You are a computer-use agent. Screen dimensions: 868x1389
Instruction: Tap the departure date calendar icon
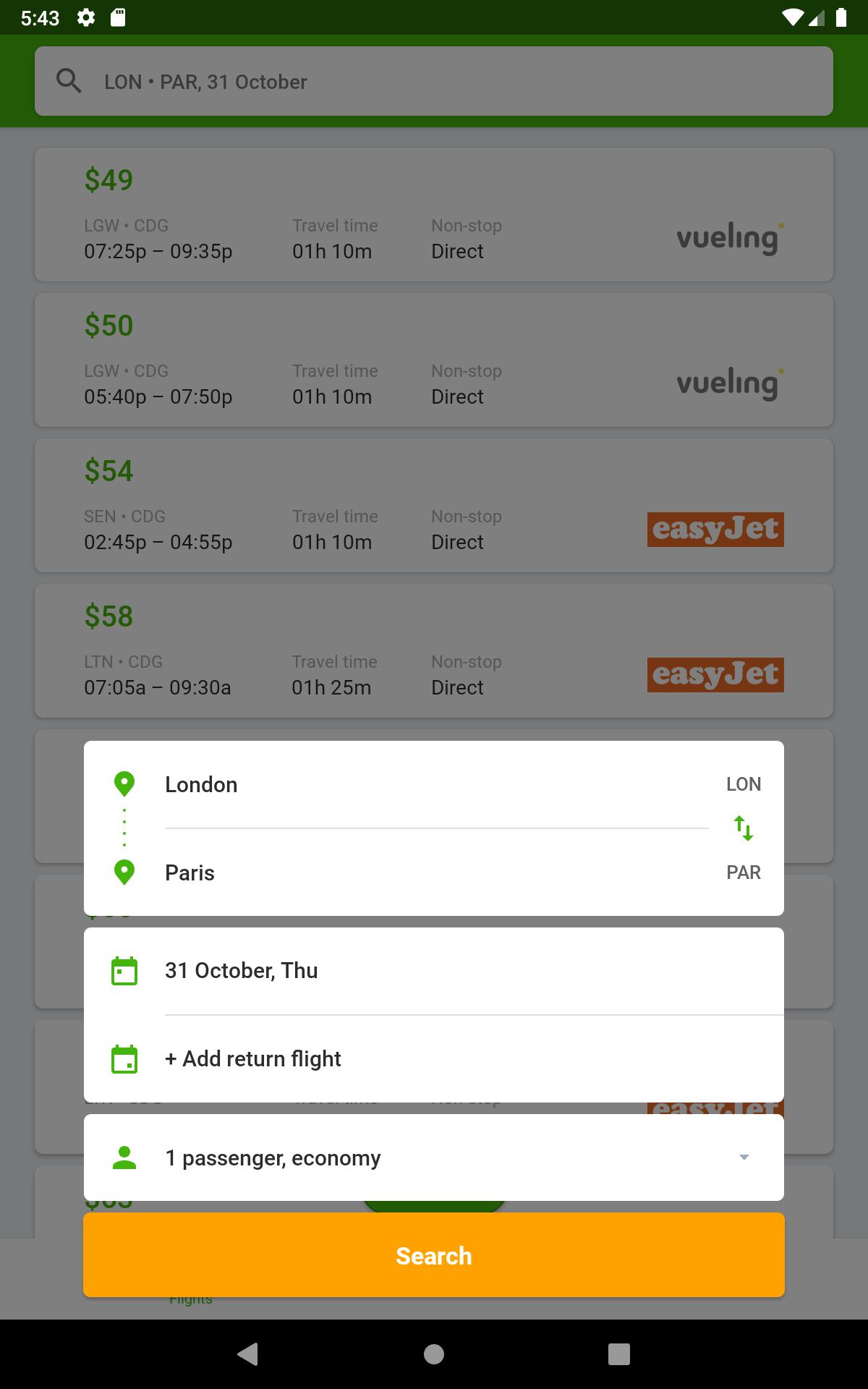pyautogui.click(x=124, y=971)
